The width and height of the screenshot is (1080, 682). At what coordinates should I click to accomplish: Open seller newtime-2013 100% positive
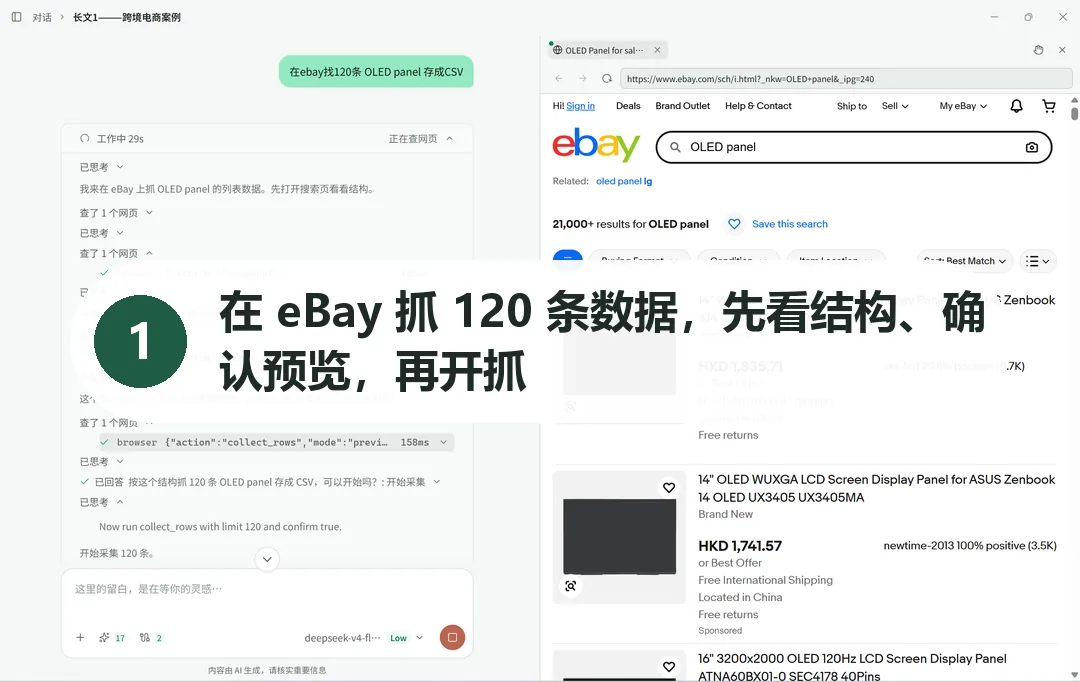970,546
